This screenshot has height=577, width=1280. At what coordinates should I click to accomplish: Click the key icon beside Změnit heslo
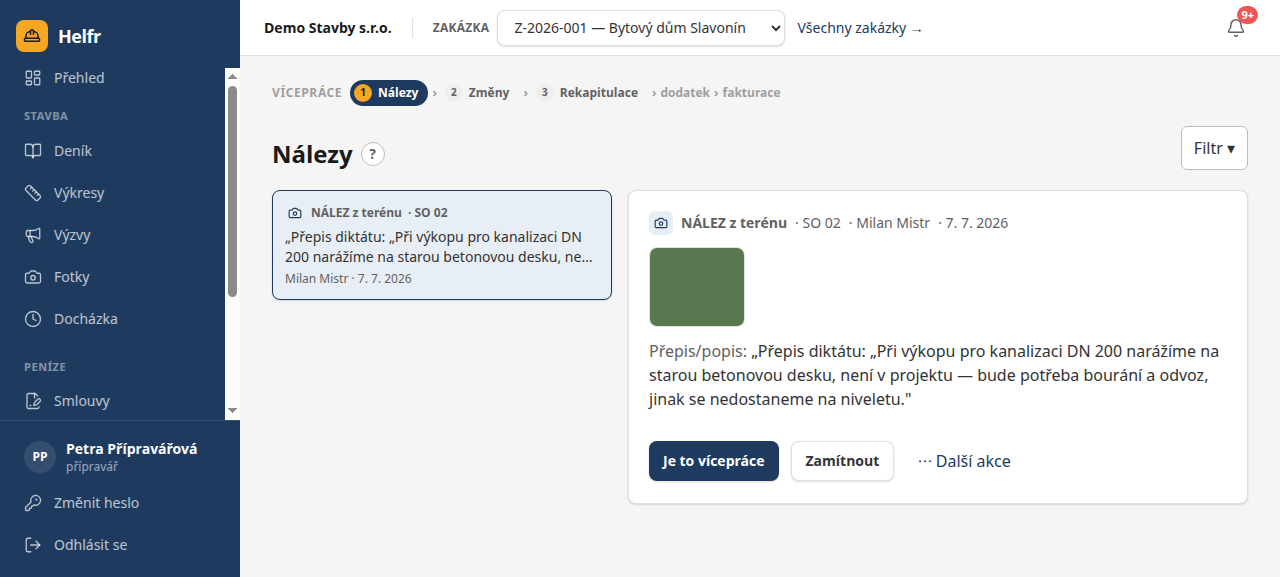coord(33,503)
